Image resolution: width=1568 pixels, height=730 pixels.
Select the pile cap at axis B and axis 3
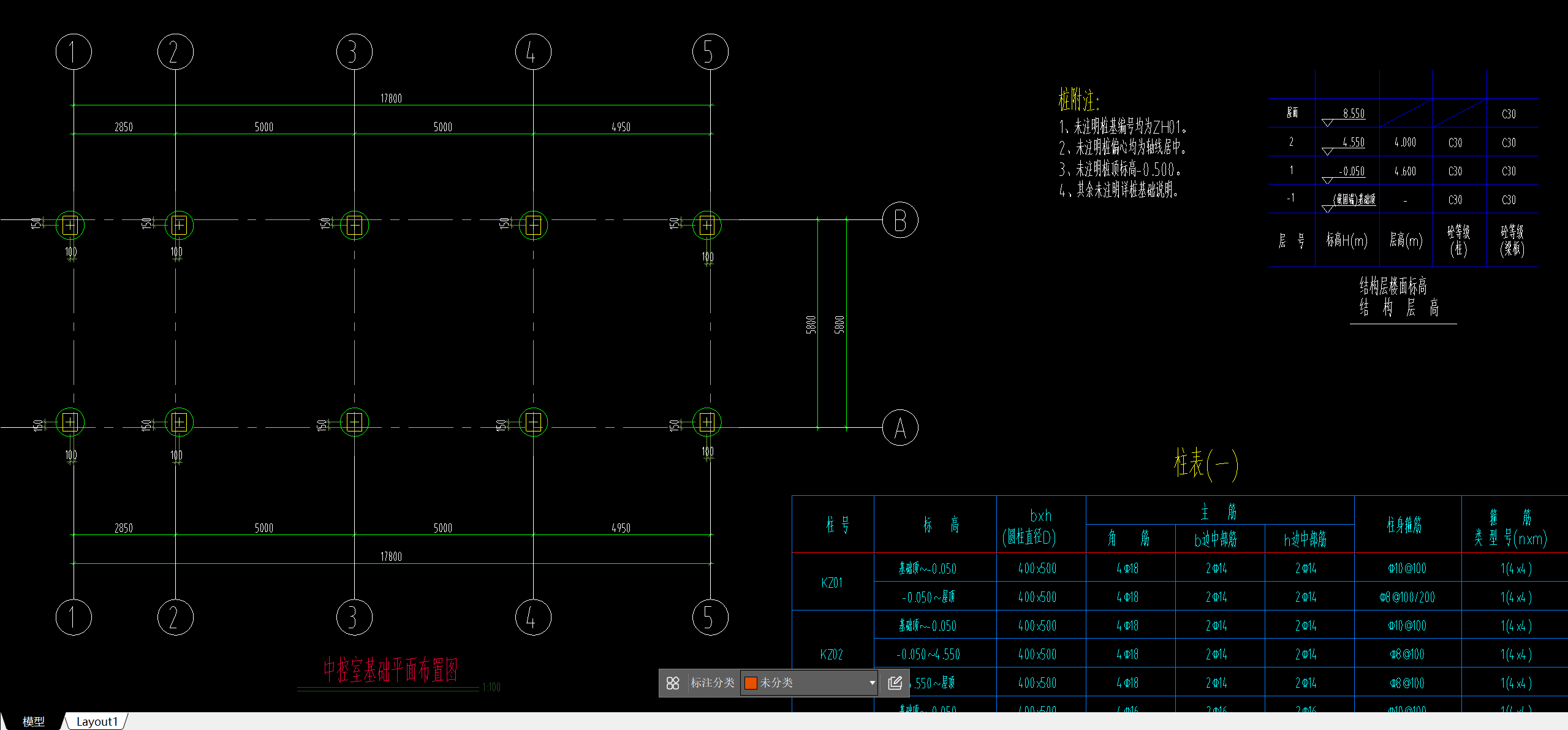(x=354, y=226)
